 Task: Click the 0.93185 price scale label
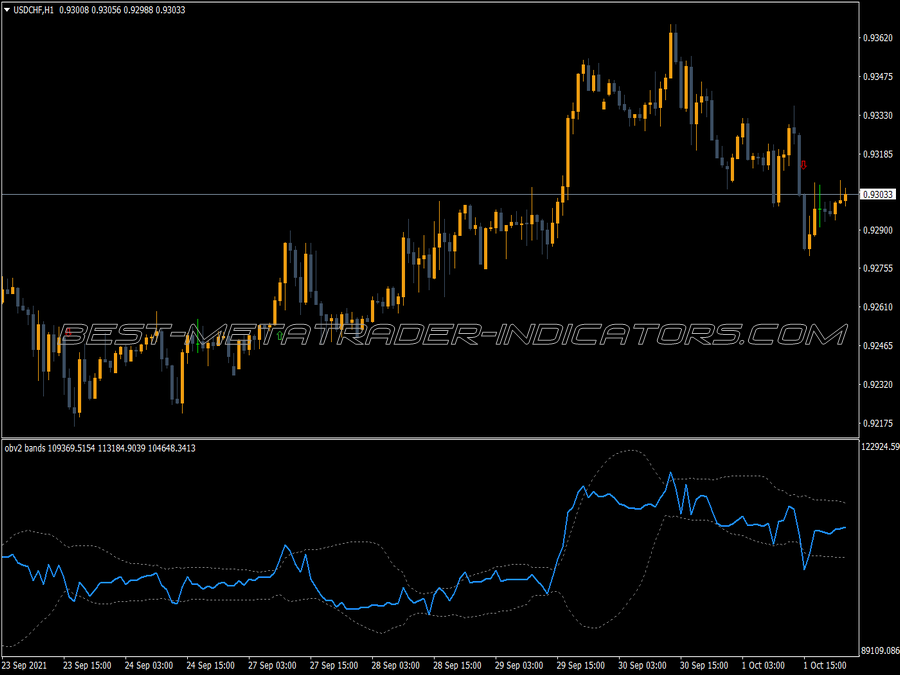(878, 154)
